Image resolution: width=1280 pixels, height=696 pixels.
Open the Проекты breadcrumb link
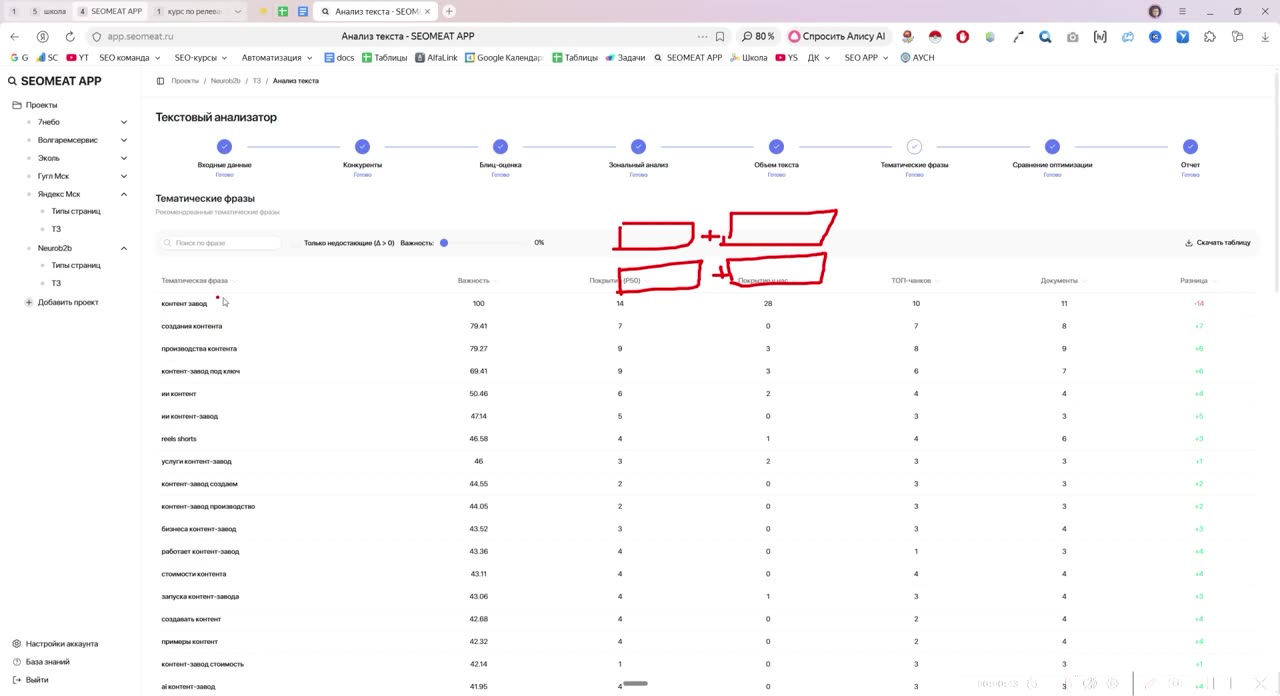click(185, 81)
